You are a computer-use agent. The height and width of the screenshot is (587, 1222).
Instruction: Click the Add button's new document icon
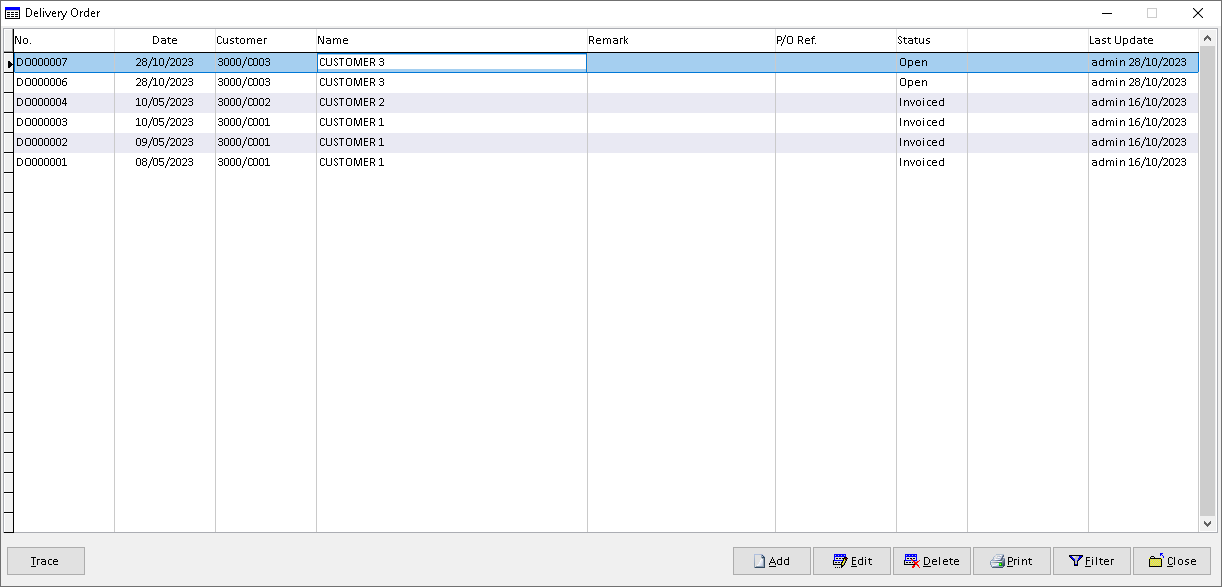click(x=759, y=561)
